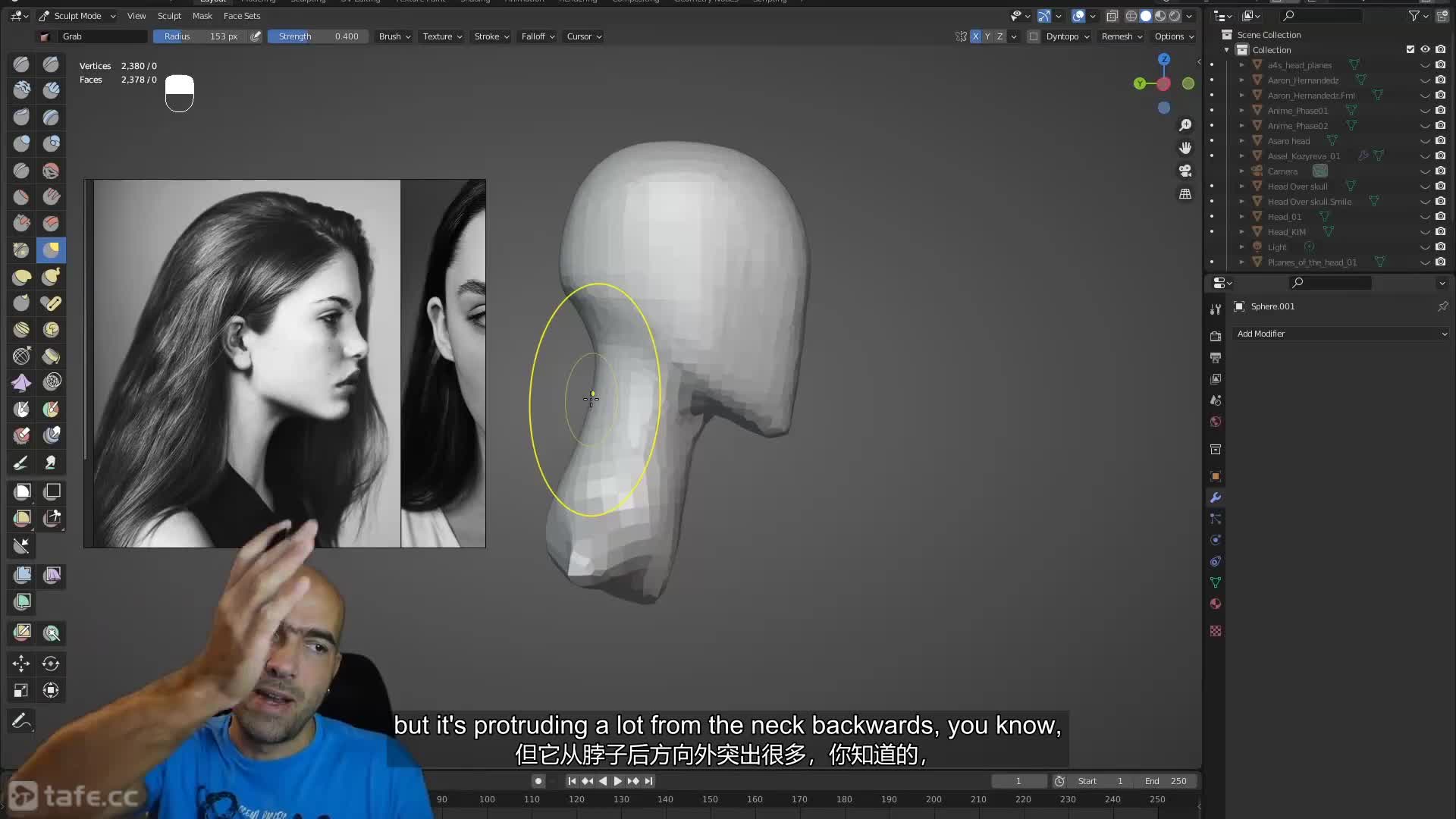Adjust the brush Radius slider
Viewport: 1456px width, 819px height.
coord(200,36)
